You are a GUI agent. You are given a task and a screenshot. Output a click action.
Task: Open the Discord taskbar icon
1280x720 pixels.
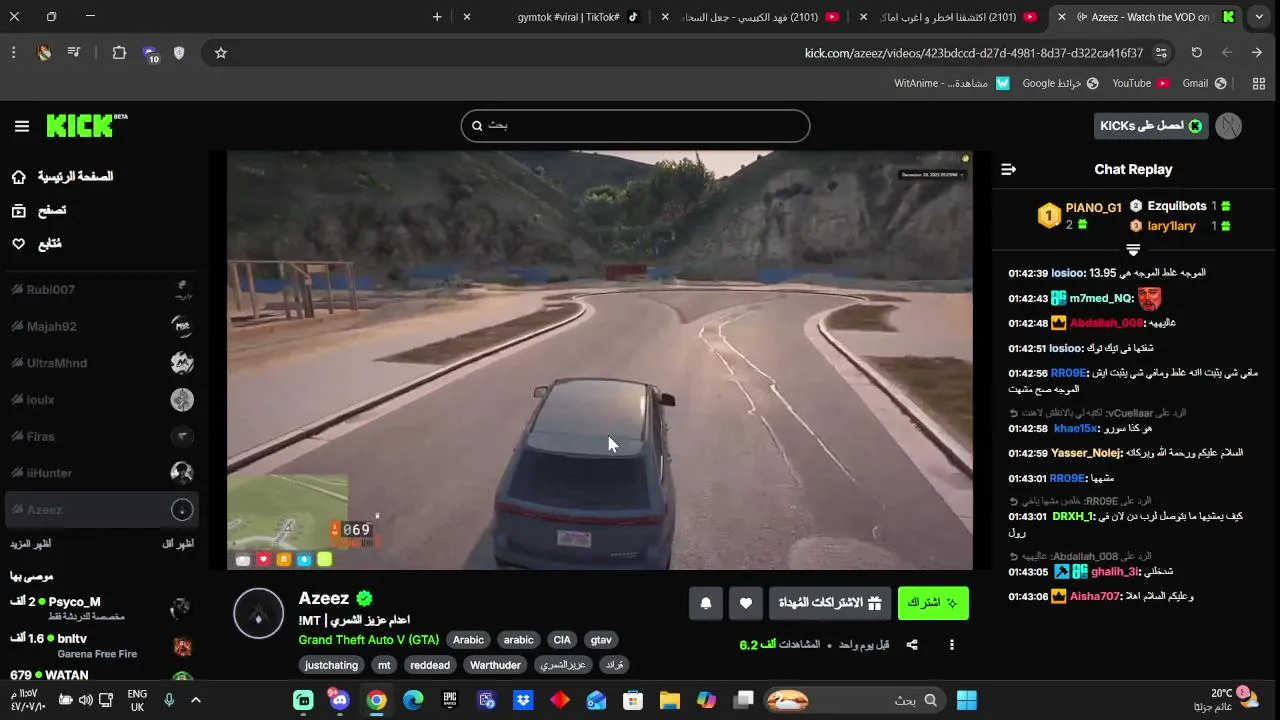339,700
